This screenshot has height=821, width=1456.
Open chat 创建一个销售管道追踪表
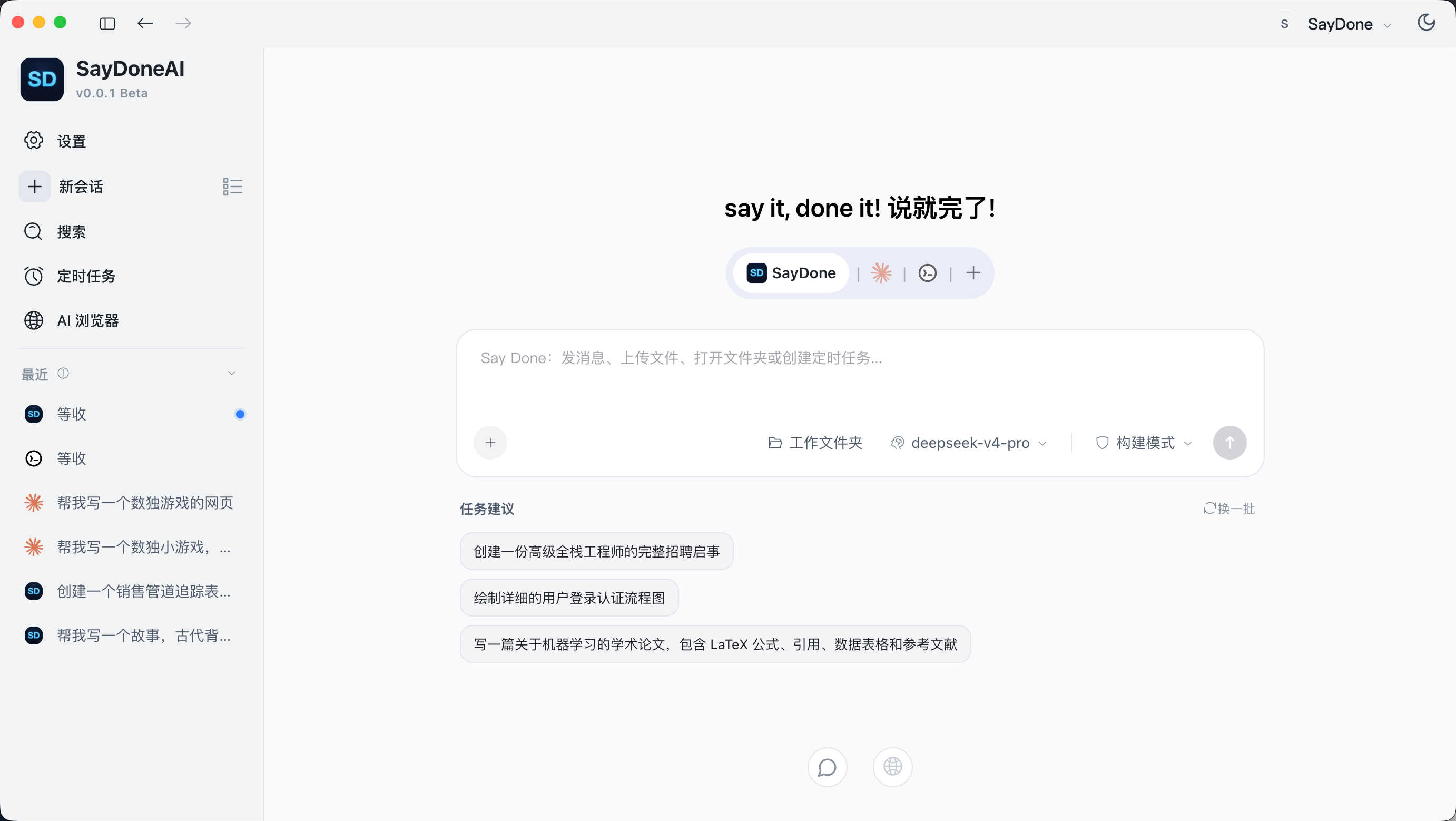(131, 591)
